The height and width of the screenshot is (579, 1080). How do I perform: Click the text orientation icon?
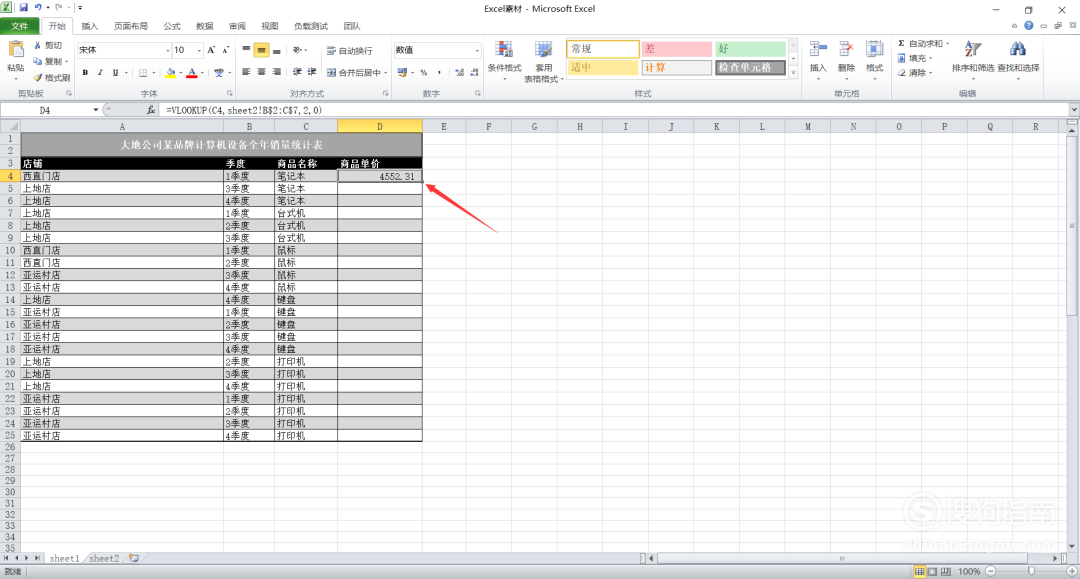298,50
